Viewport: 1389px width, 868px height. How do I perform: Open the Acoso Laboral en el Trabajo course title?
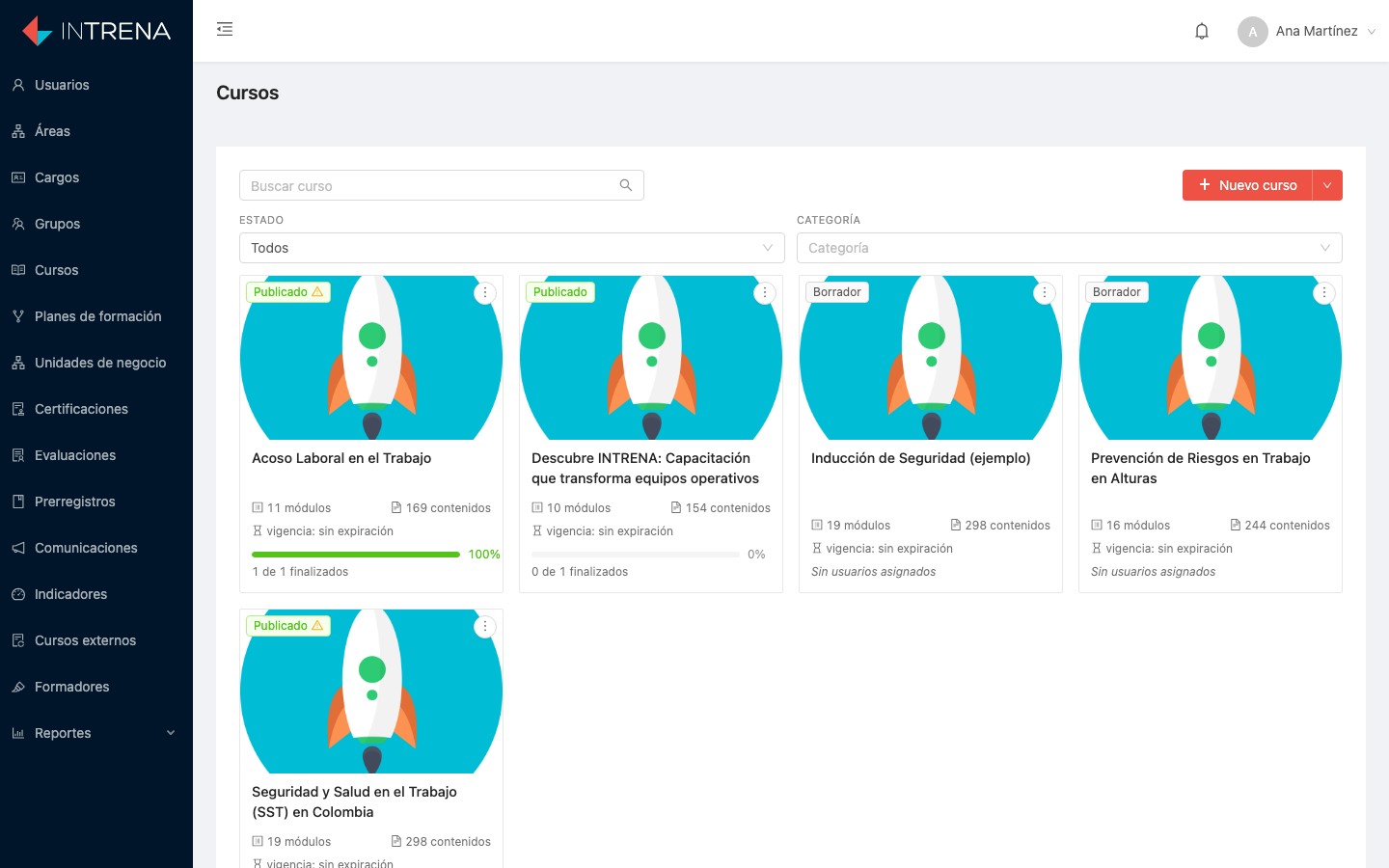[x=341, y=458]
